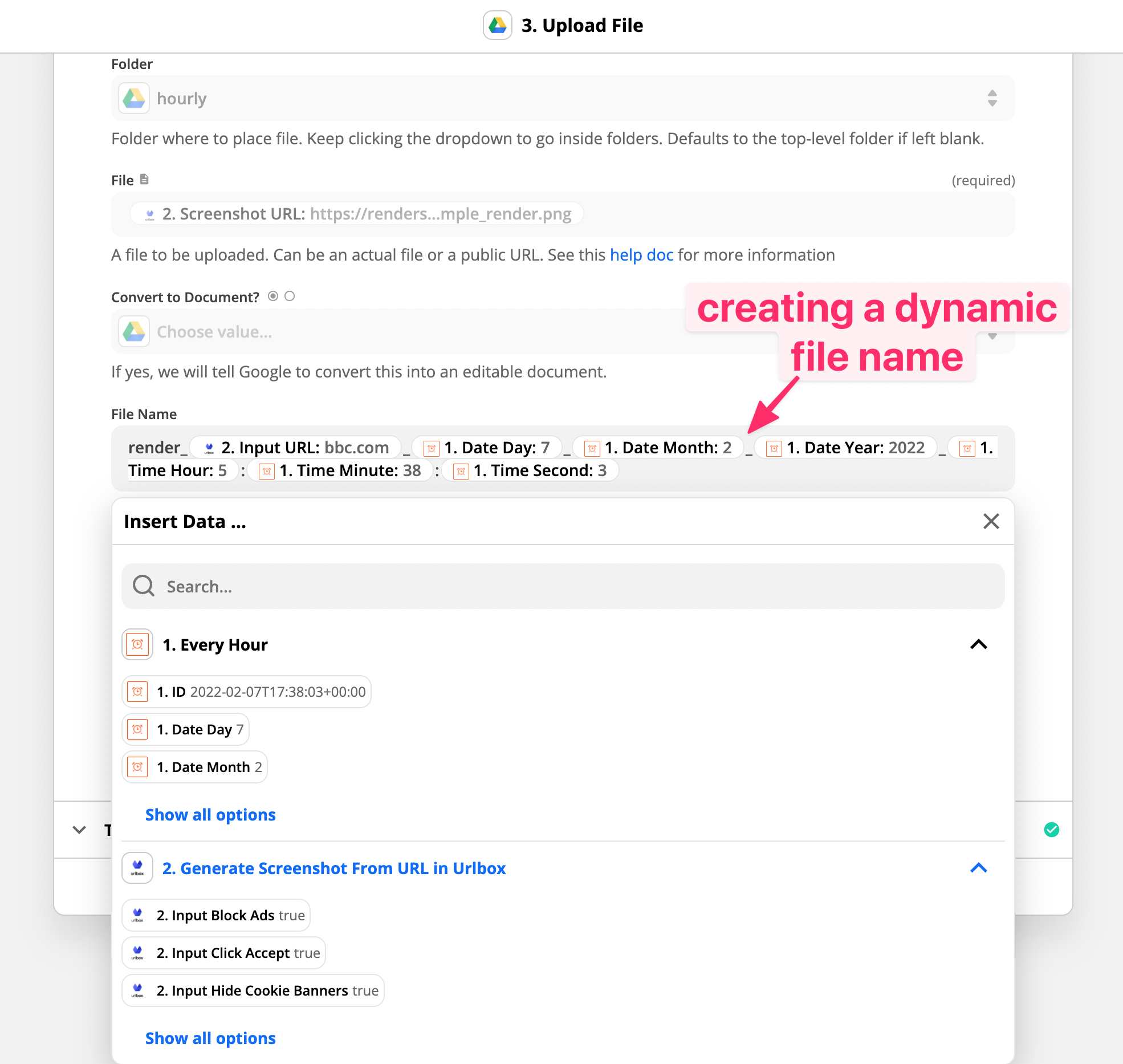Click the Urlbox app icon beside Generate Screenshot

coord(137,868)
